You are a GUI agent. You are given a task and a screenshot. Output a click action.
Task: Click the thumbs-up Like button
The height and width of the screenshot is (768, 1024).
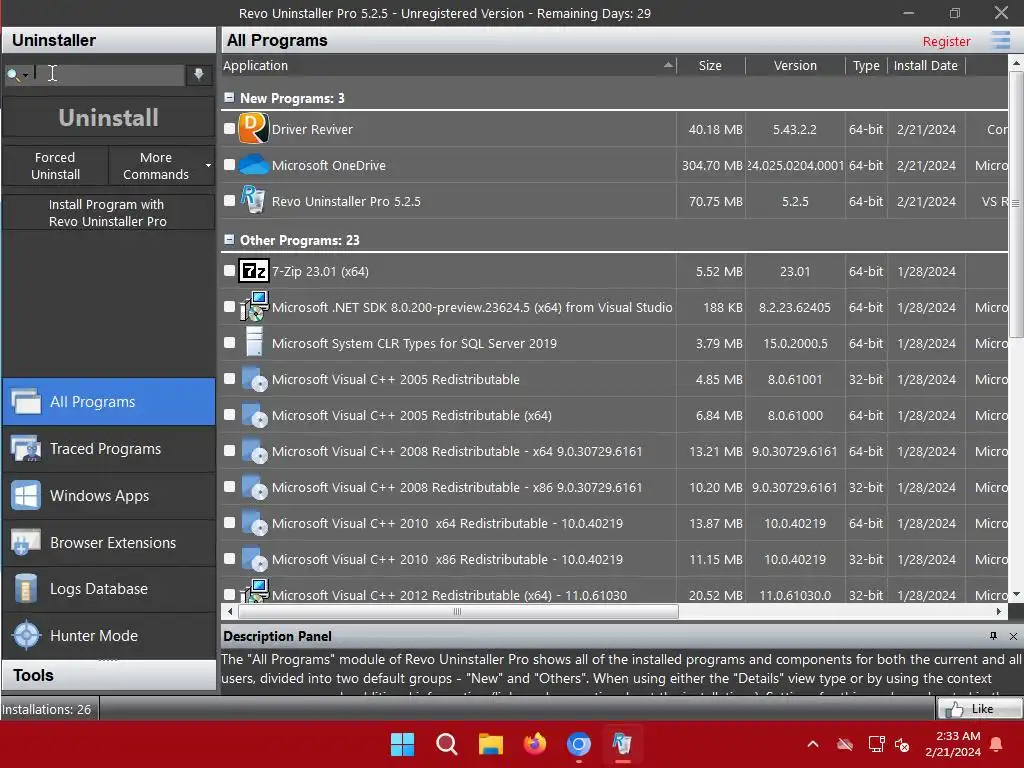979,709
